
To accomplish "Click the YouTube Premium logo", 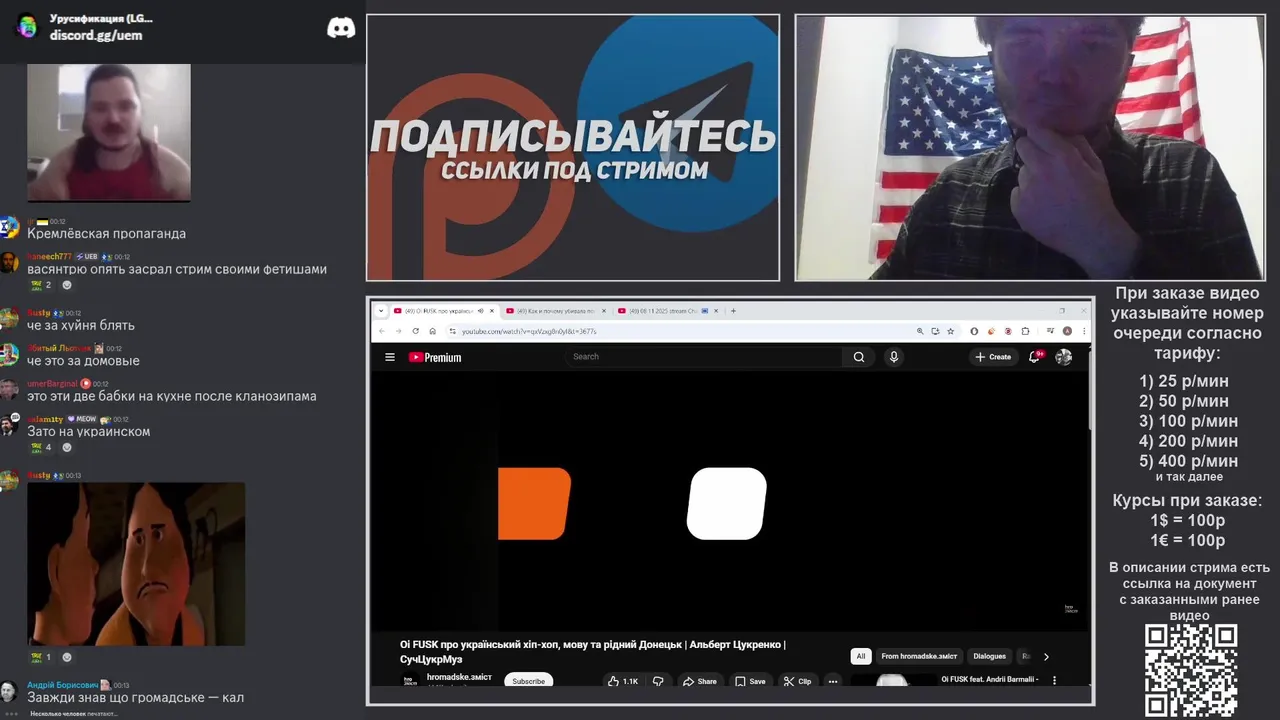I will click(x=435, y=357).
